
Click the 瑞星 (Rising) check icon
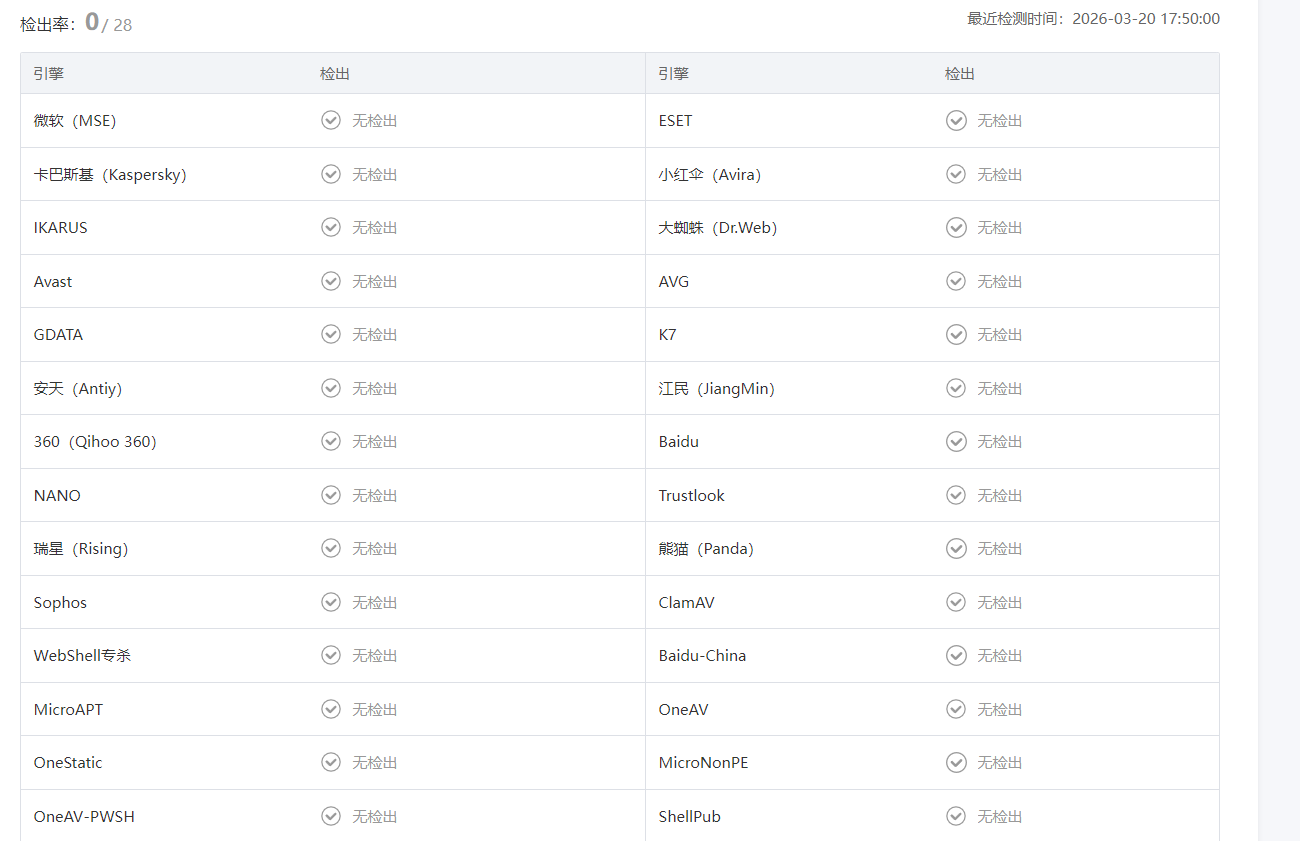coord(331,548)
